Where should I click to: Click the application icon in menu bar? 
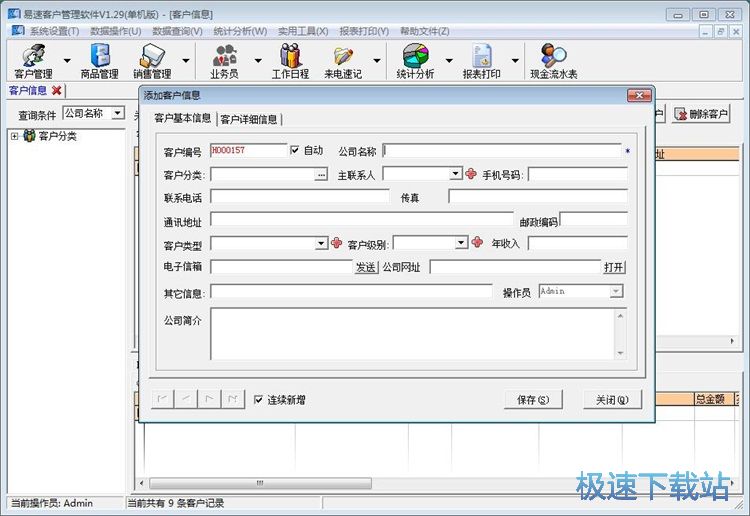click(18, 31)
